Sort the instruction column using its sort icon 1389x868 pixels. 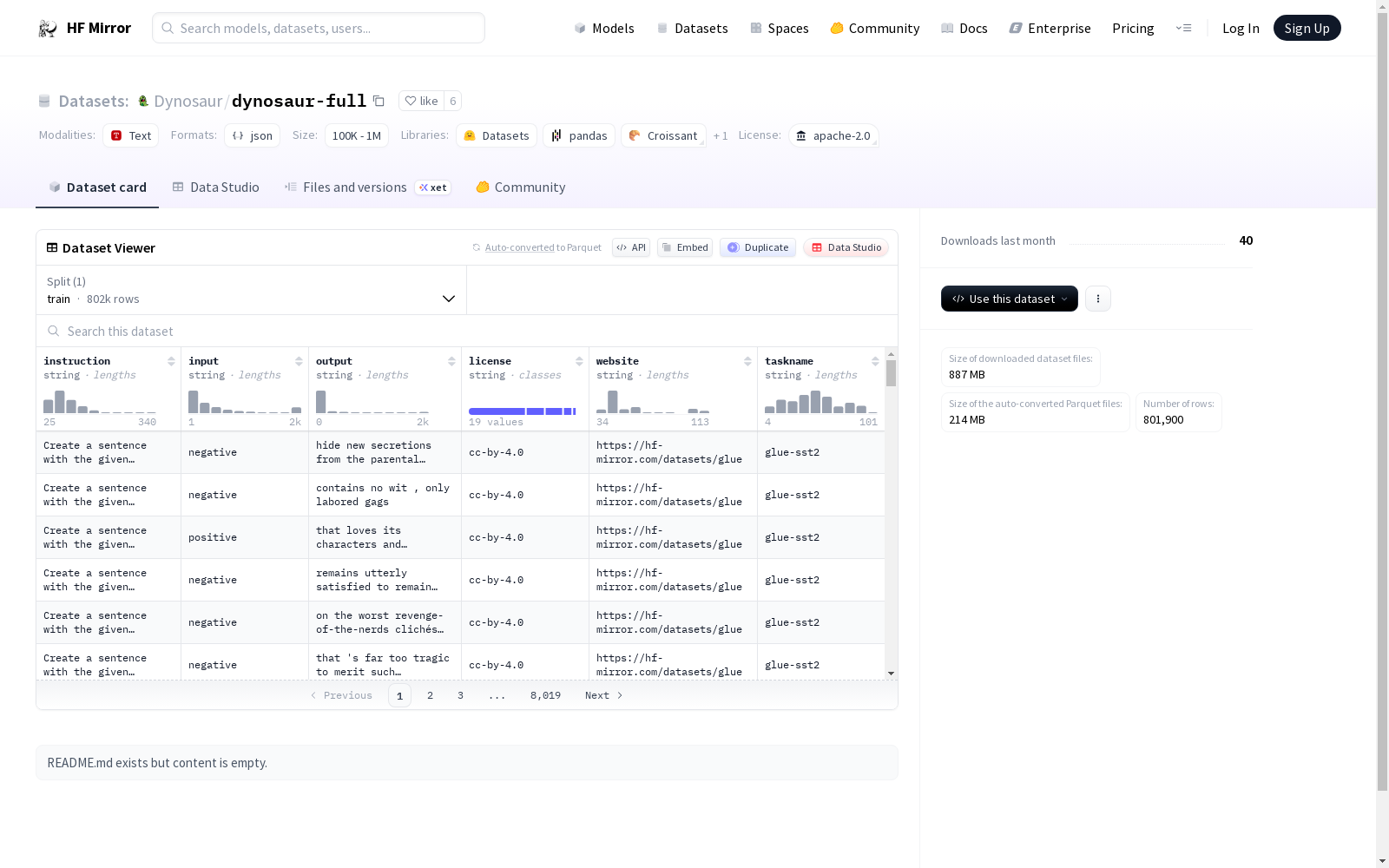click(x=171, y=361)
